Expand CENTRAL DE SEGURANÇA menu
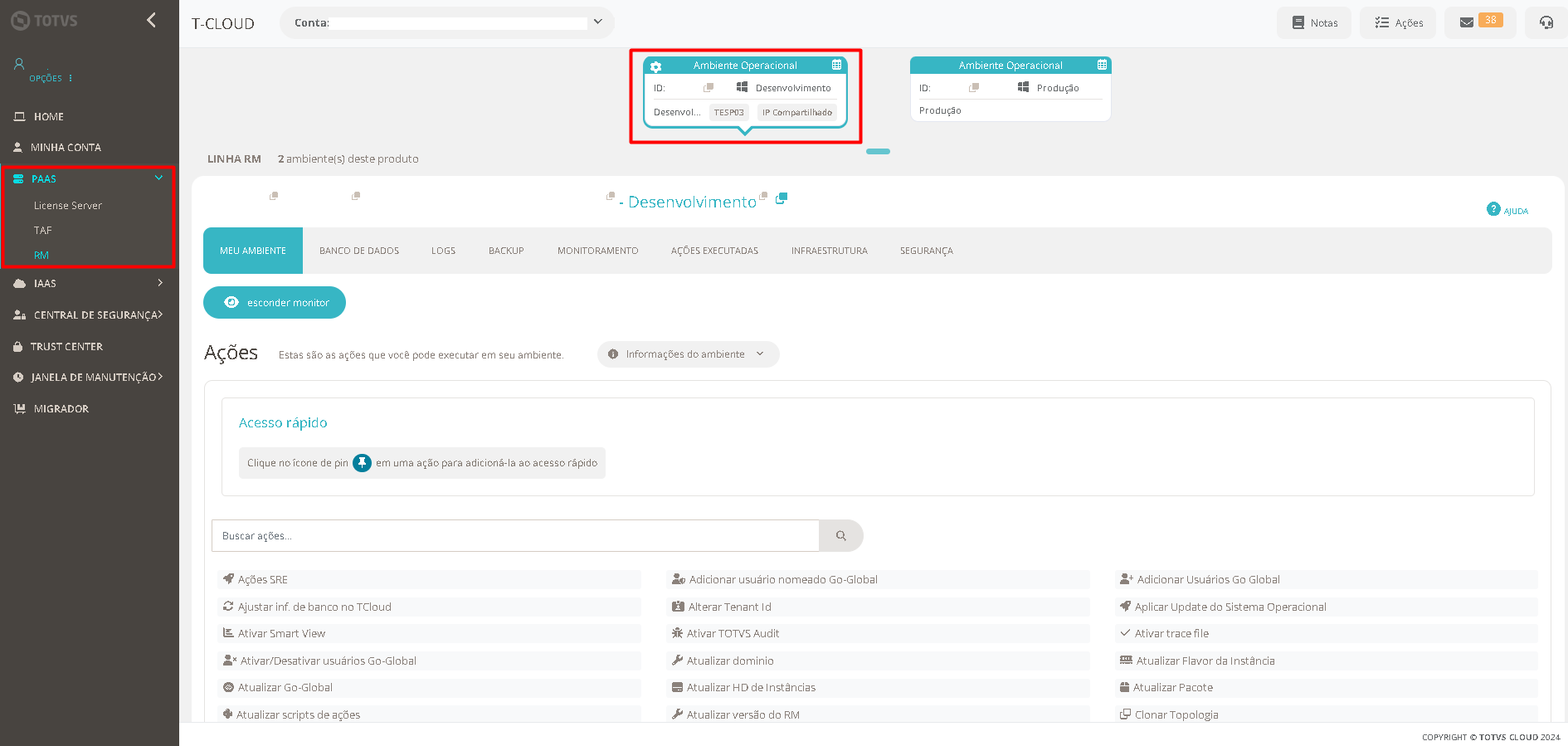1568x746 pixels. point(90,315)
